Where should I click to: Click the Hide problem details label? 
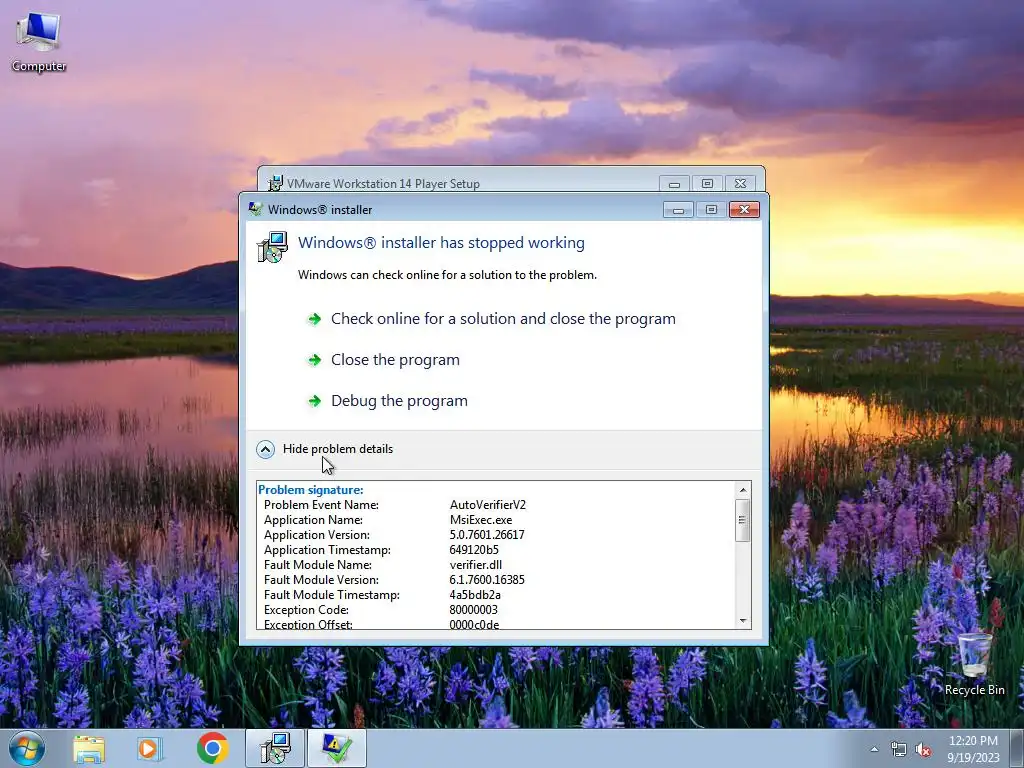(338, 449)
